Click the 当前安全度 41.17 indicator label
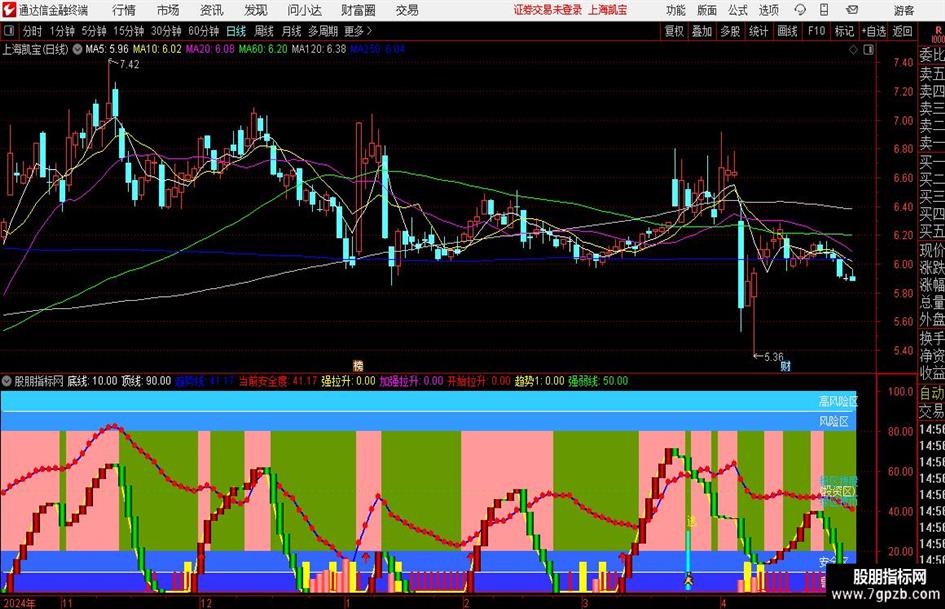Viewport: 945px width, 609px height. [278, 381]
